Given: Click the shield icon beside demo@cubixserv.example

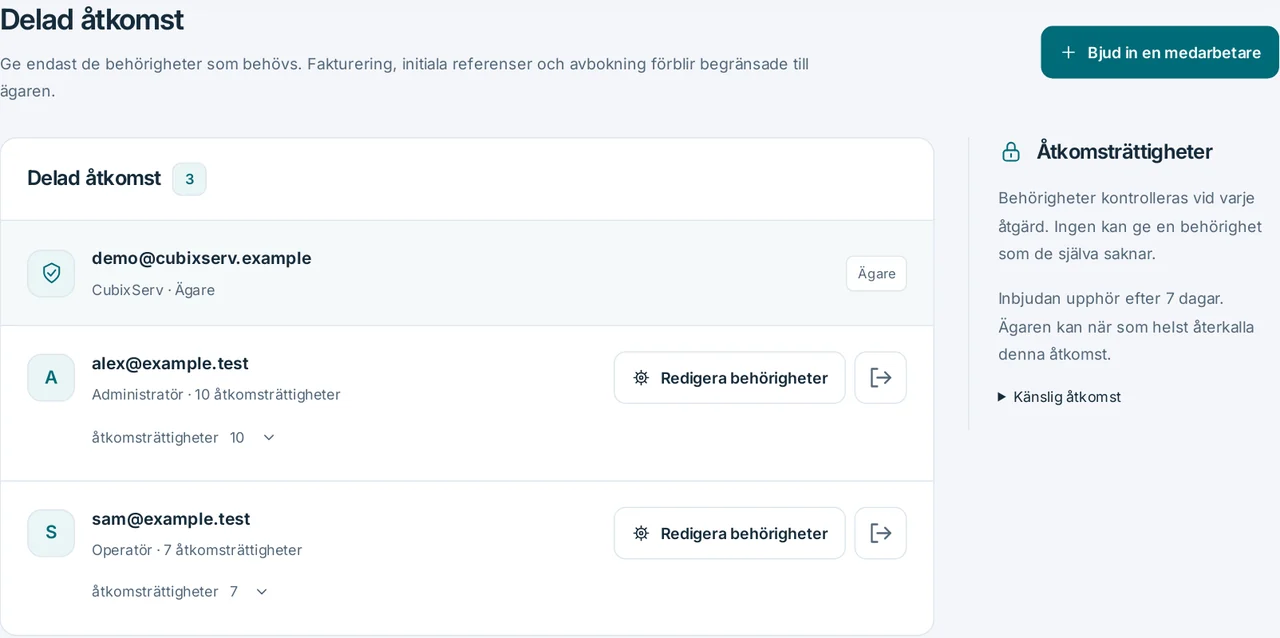Looking at the screenshot, I should click(51, 273).
